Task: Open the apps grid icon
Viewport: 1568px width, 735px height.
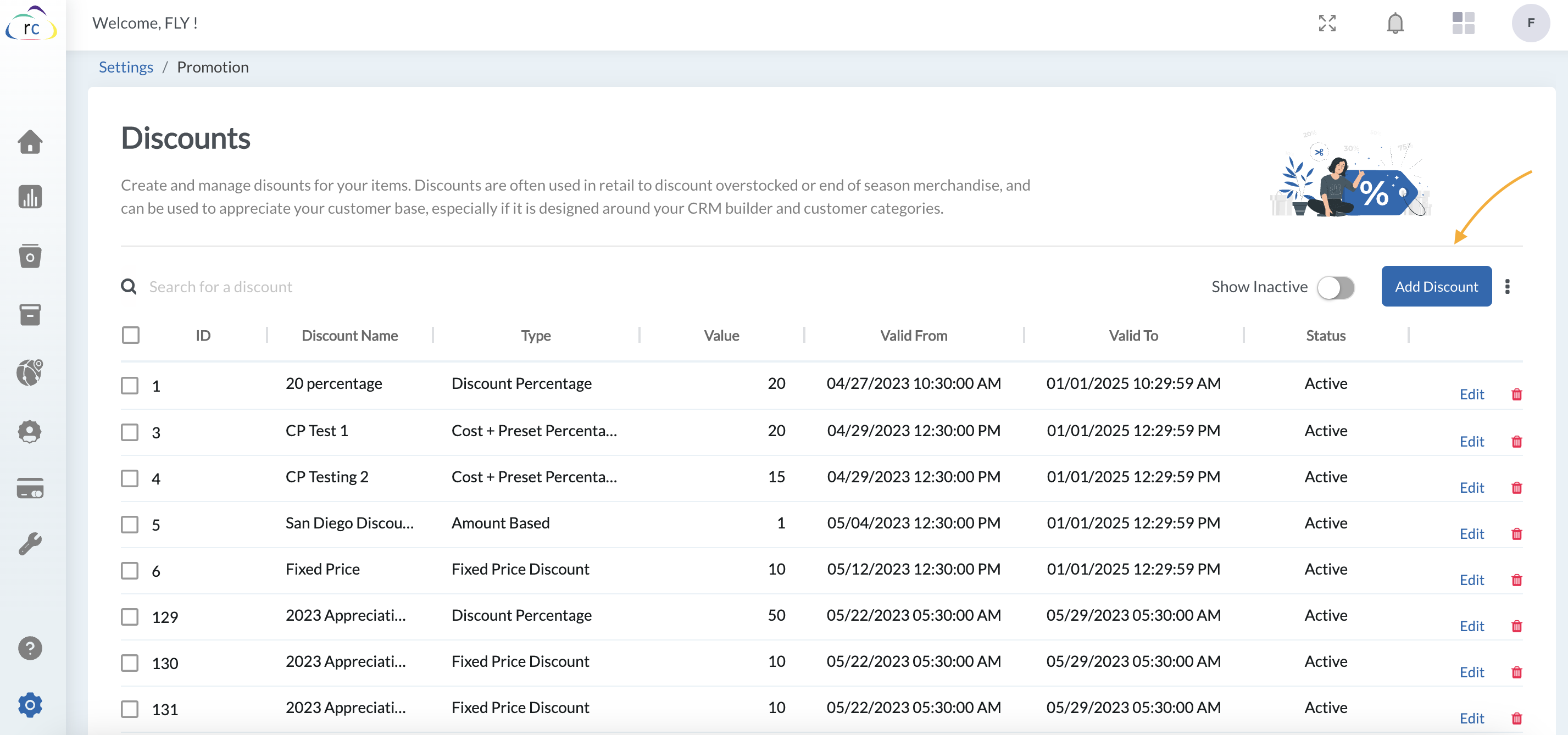Action: pos(1463,23)
